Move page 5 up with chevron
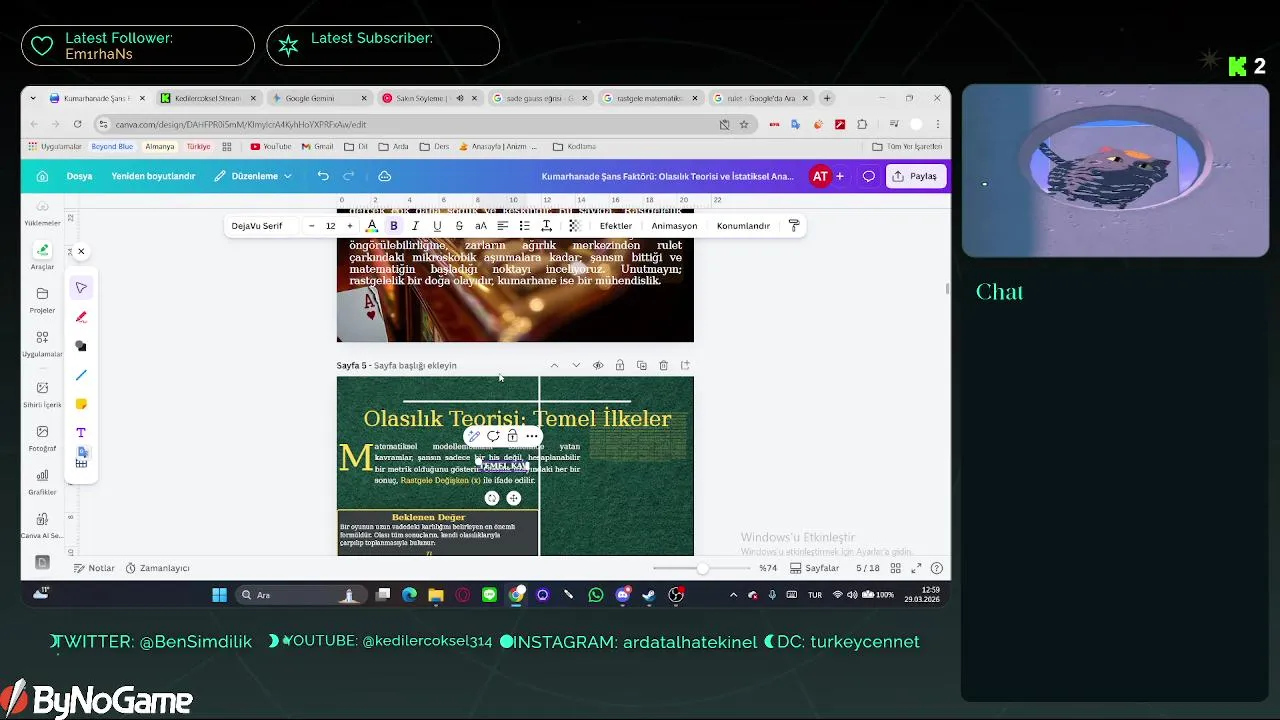 click(554, 365)
